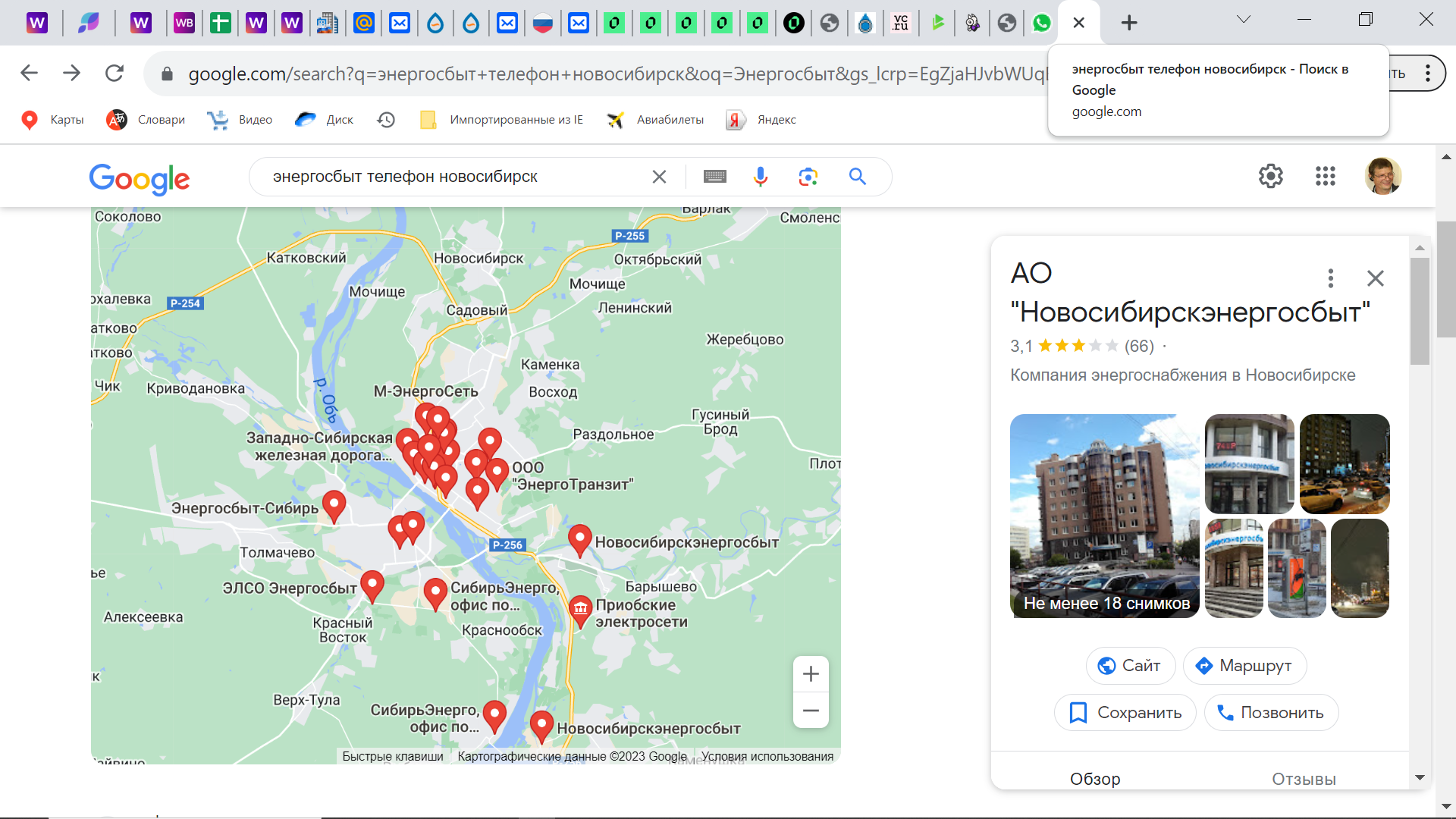The width and height of the screenshot is (1456, 819).
Task: Open the Авиабилеты bookmark
Action: point(655,120)
